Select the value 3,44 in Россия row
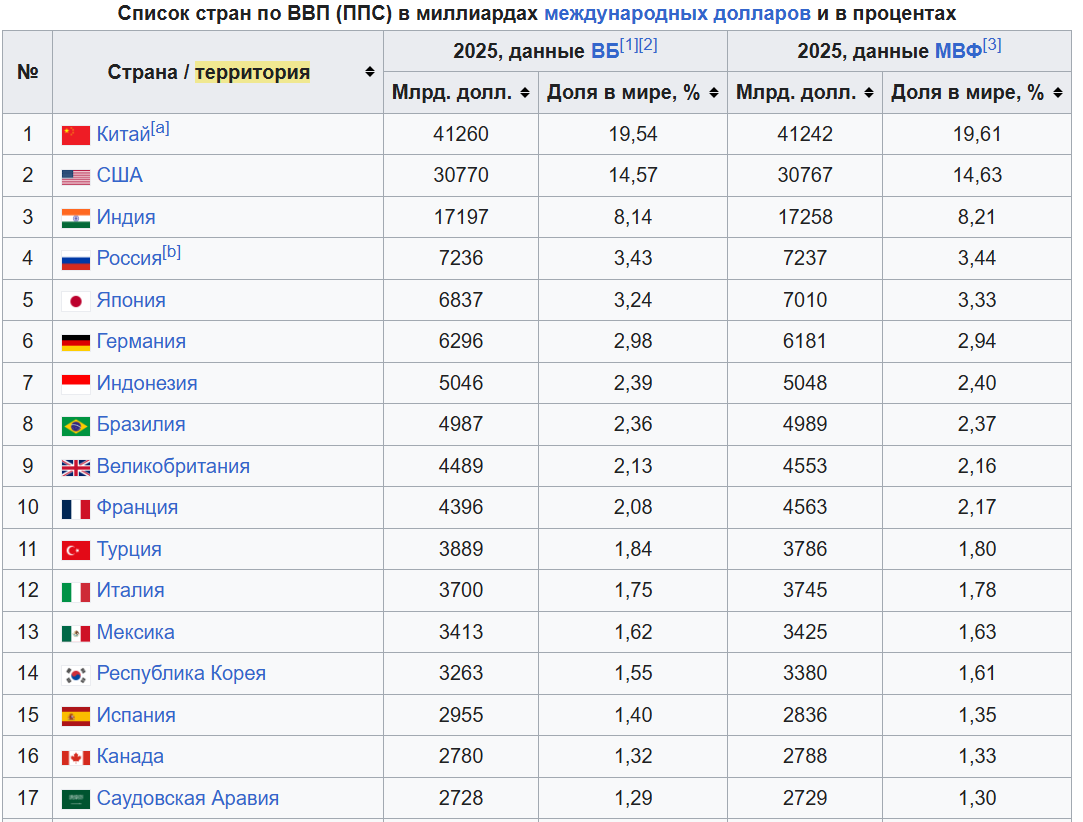1083x822 pixels. pyautogui.click(x=977, y=258)
